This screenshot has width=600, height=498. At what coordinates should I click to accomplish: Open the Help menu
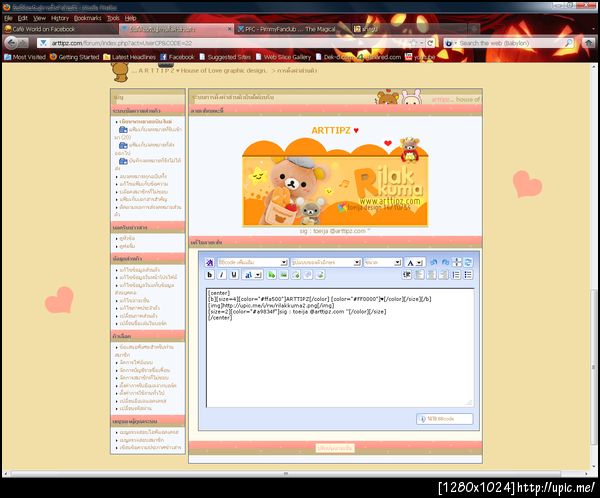tap(130, 18)
